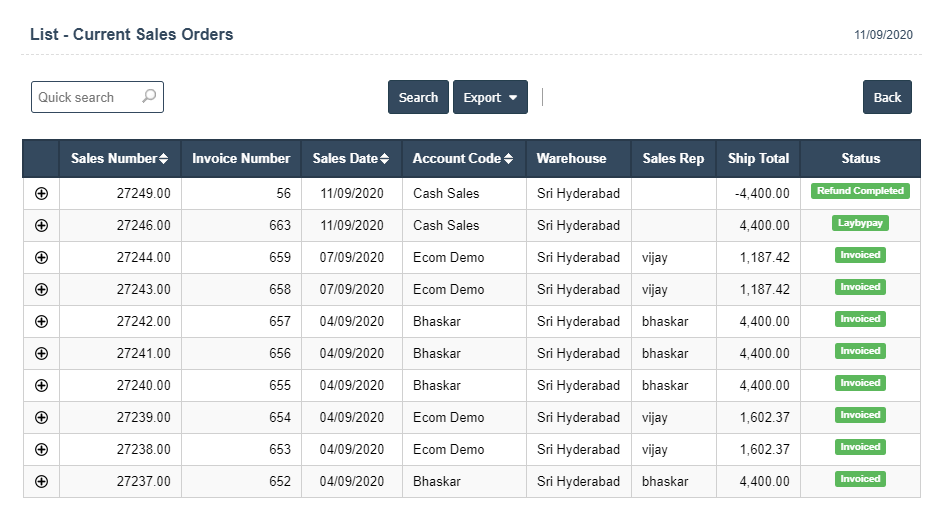This screenshot has height=509, width=941.
Task: Open the Export dropdown menu
Action: tap(490, 97)
